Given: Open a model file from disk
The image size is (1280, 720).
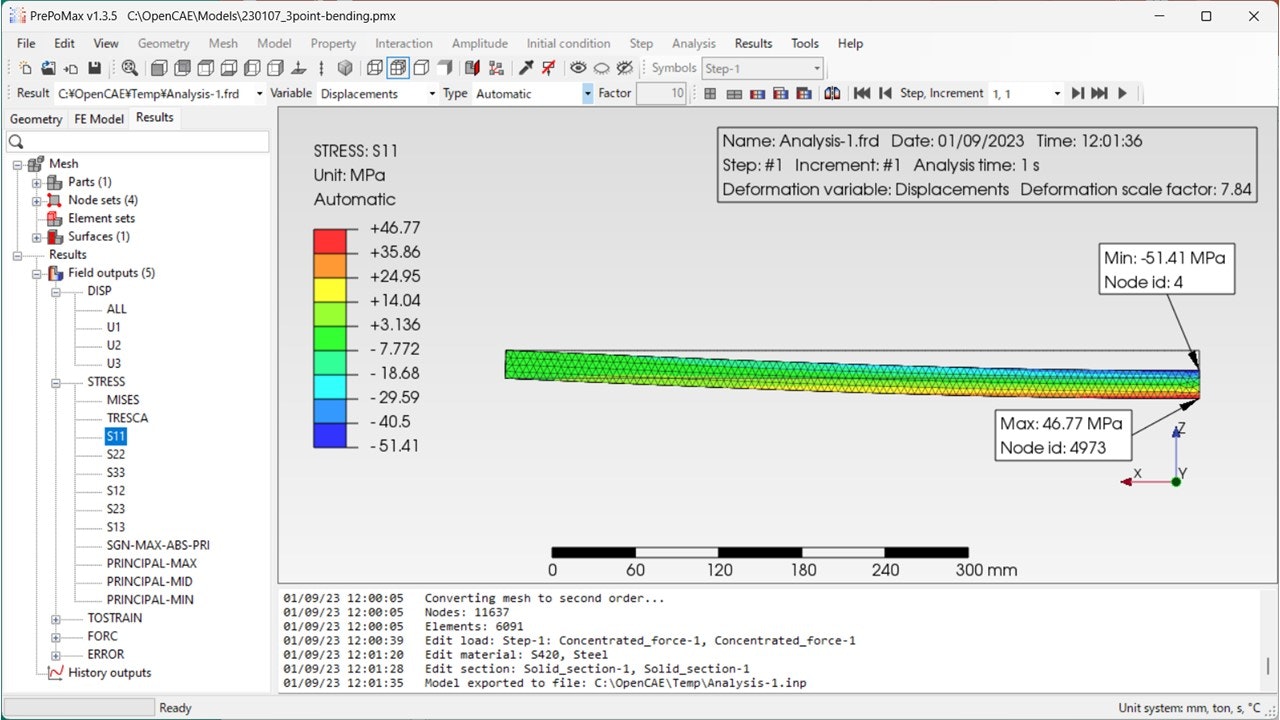Looking at the screenshot, I should pyautogui.click(x=47, y=68).
